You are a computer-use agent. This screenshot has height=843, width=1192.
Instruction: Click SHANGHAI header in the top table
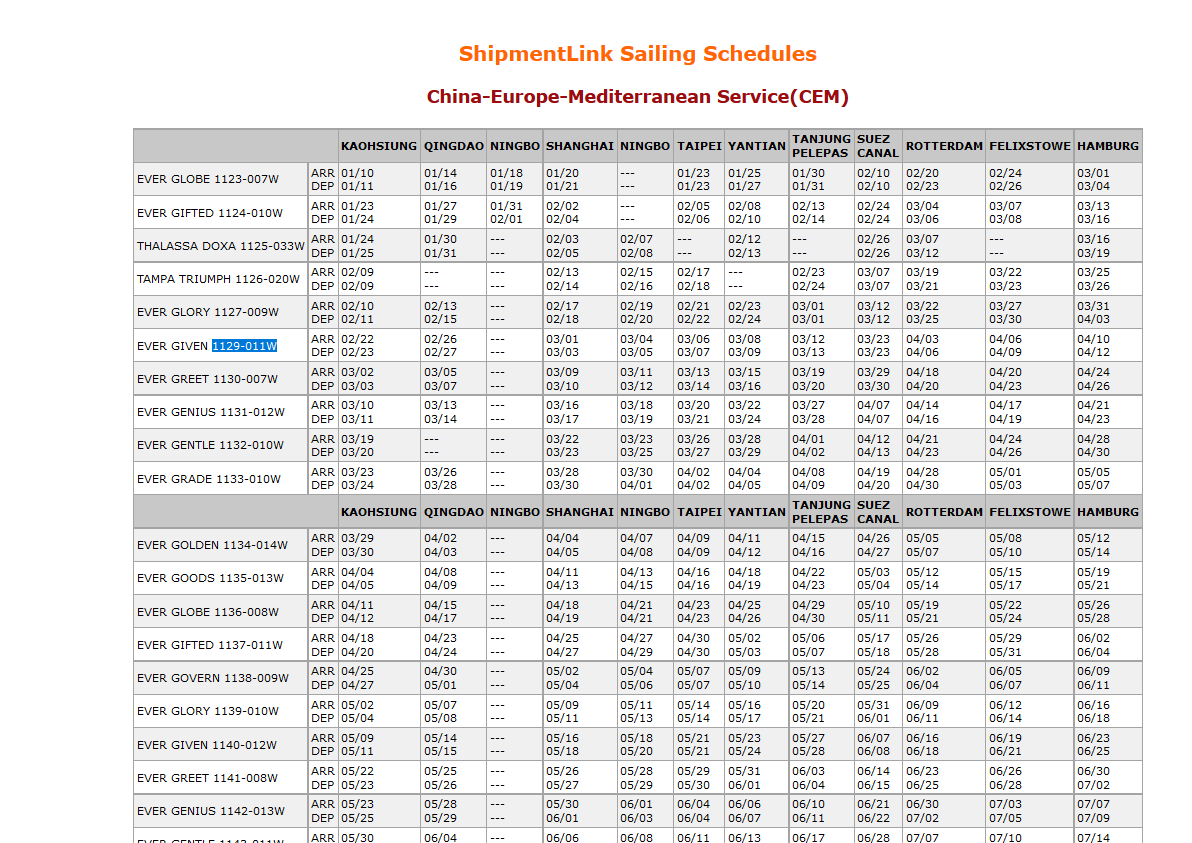(x=579, y=146)
